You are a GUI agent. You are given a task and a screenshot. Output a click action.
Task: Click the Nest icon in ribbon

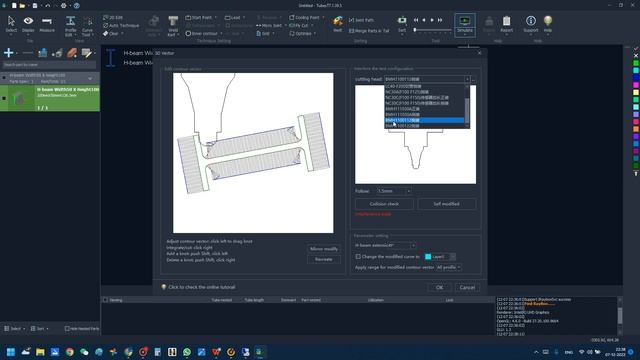(x=338, y=24)
